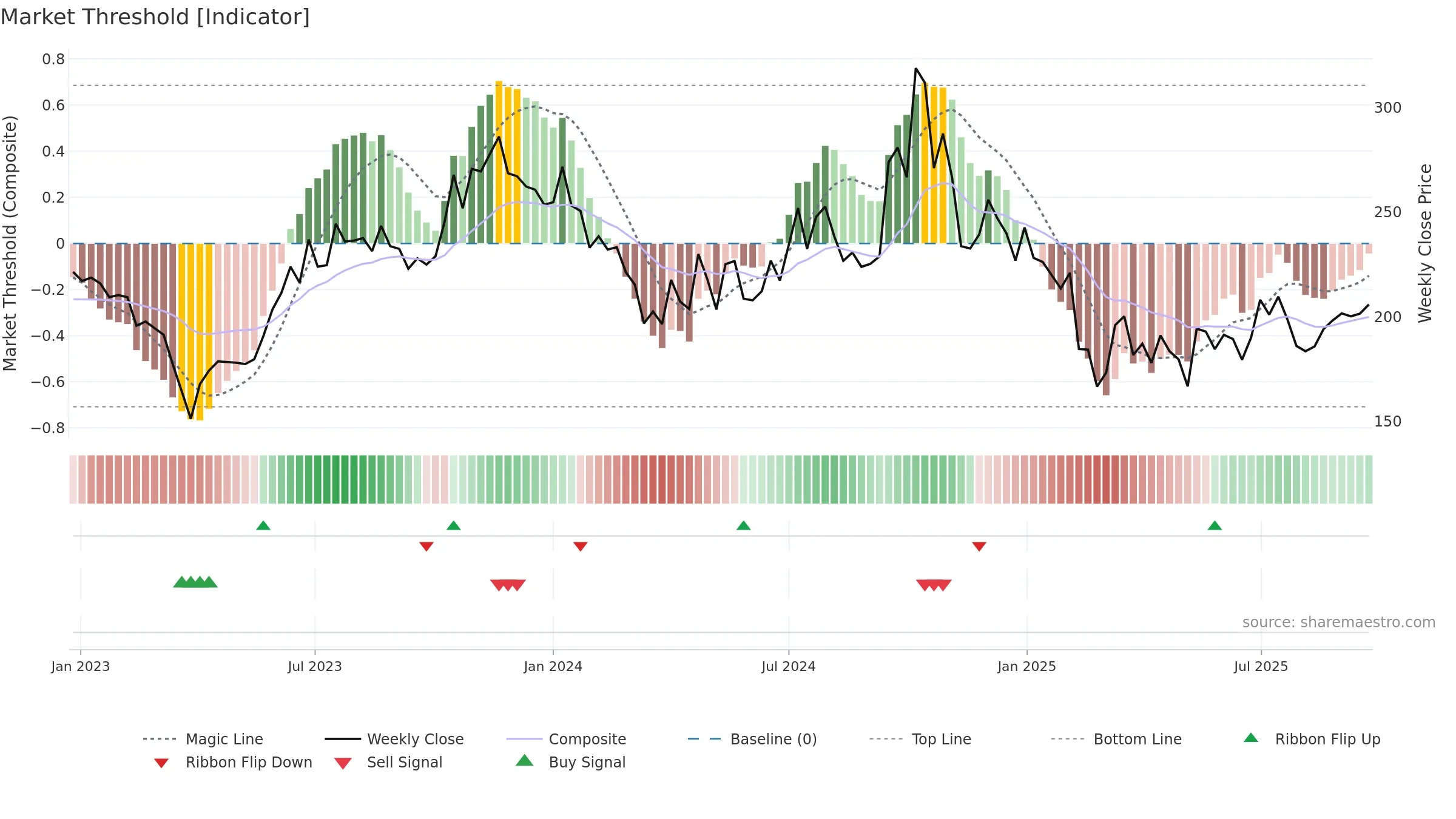Click the ribbon flip up marker before Jul 2023
This screenshot has width=1456, height=819.
pos(263,525)
